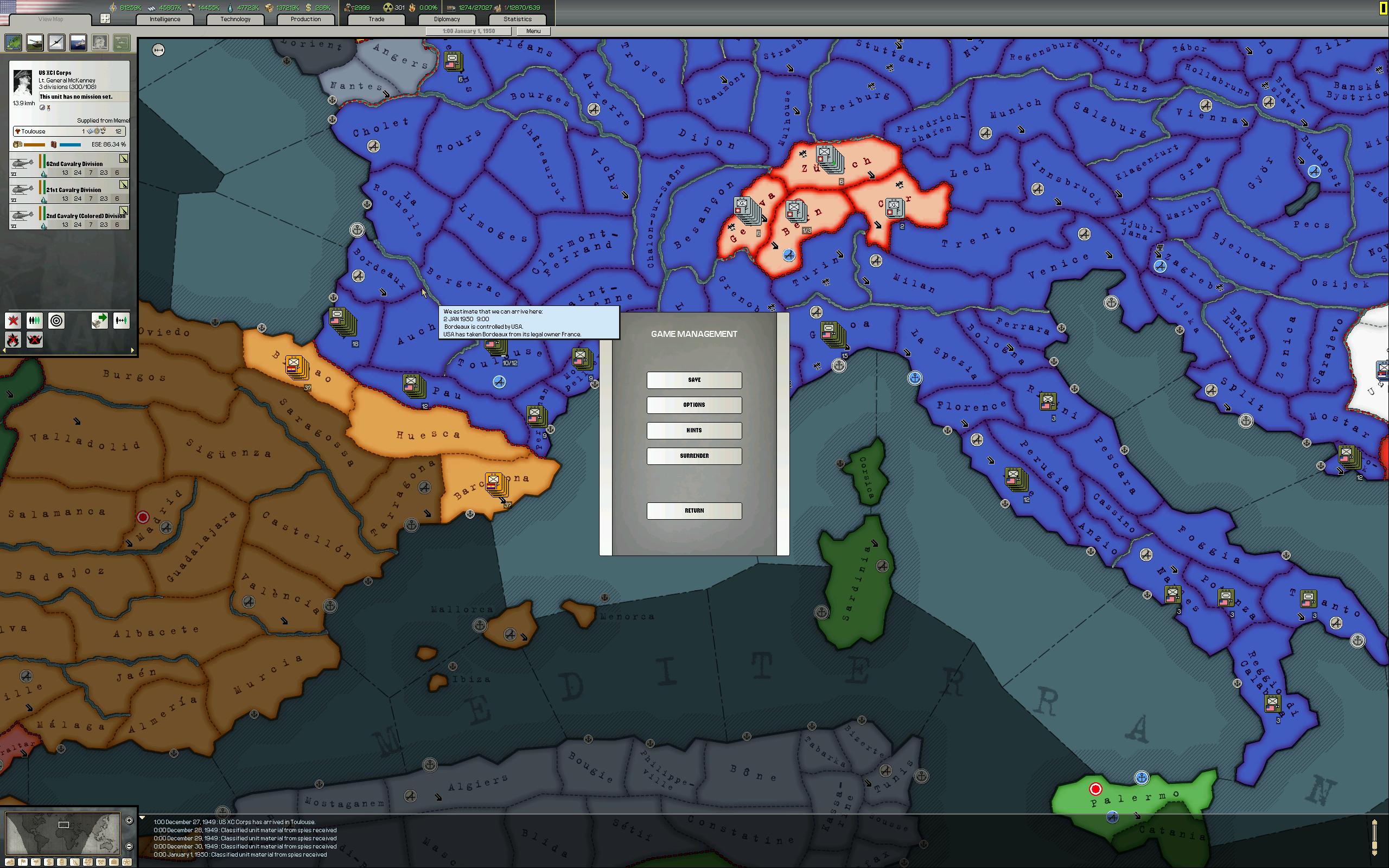Screen dimensions: 1389x868
Task: Click the orange supplies level bar
Action: [34, 145]
